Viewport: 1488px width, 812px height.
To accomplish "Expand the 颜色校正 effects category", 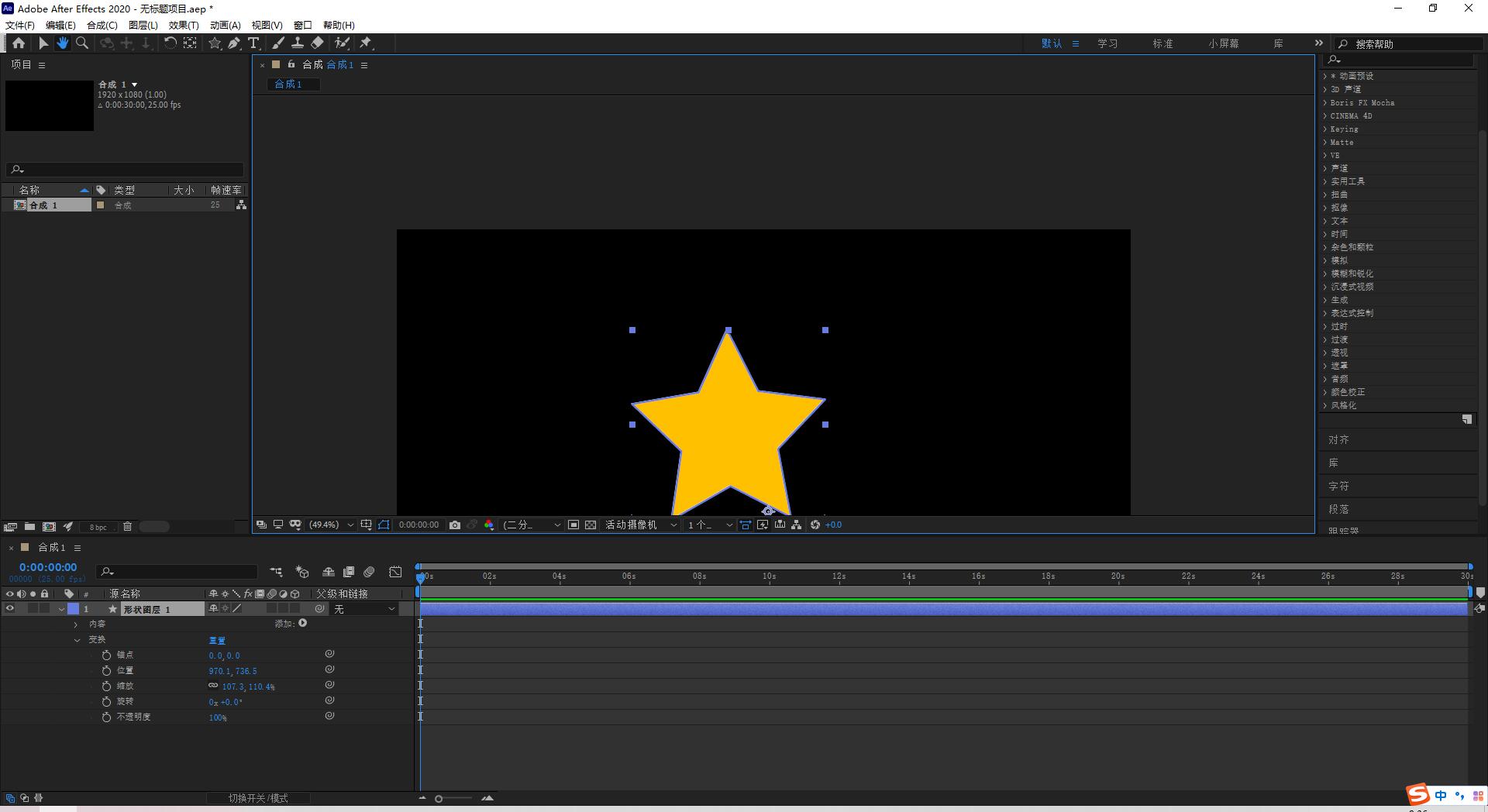I will click(1324, 392).
